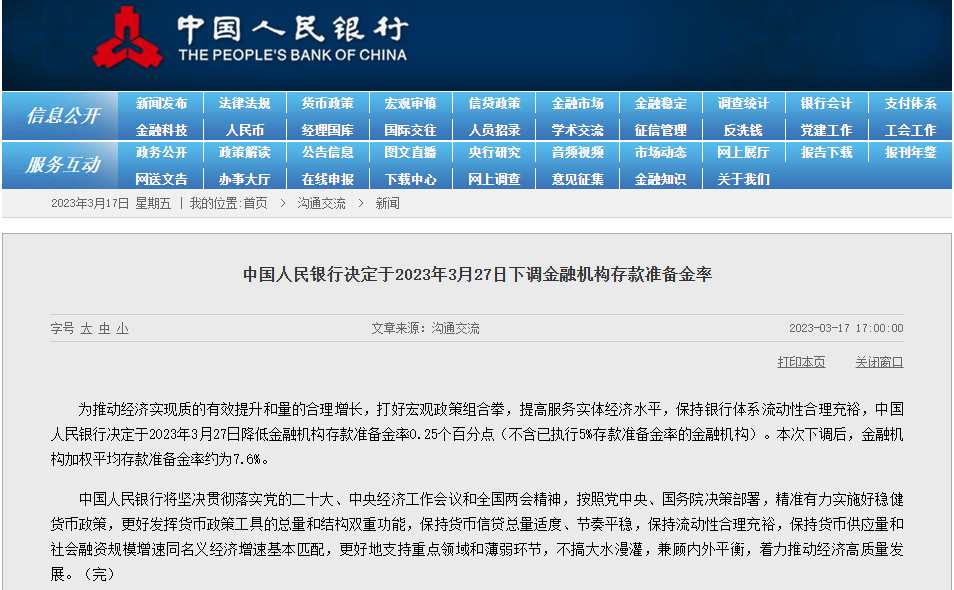Open 央行研究 navigation item

[494, 152]
